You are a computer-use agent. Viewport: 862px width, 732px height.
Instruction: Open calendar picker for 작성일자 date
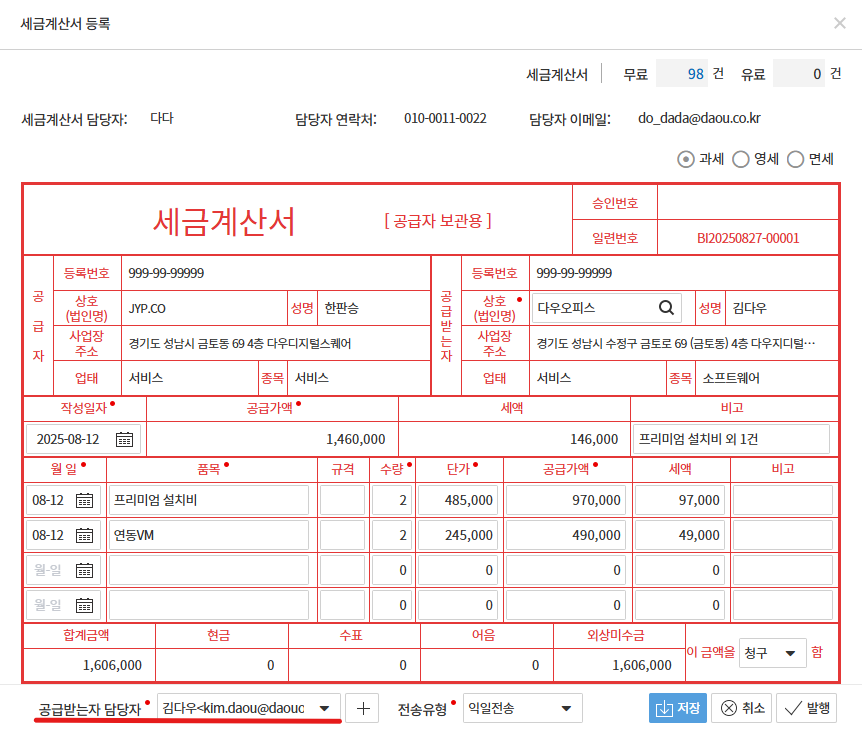click(124, 439)
